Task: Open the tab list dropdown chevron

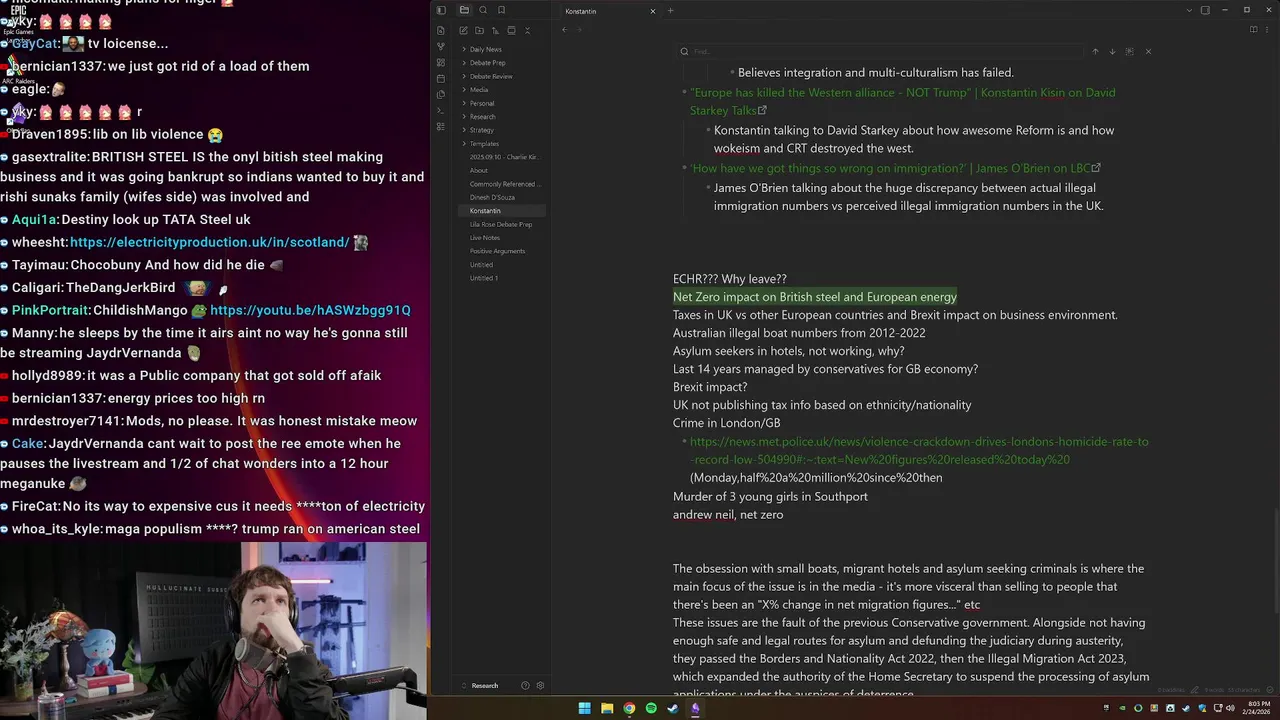Action: click(x=1189, y=10)
